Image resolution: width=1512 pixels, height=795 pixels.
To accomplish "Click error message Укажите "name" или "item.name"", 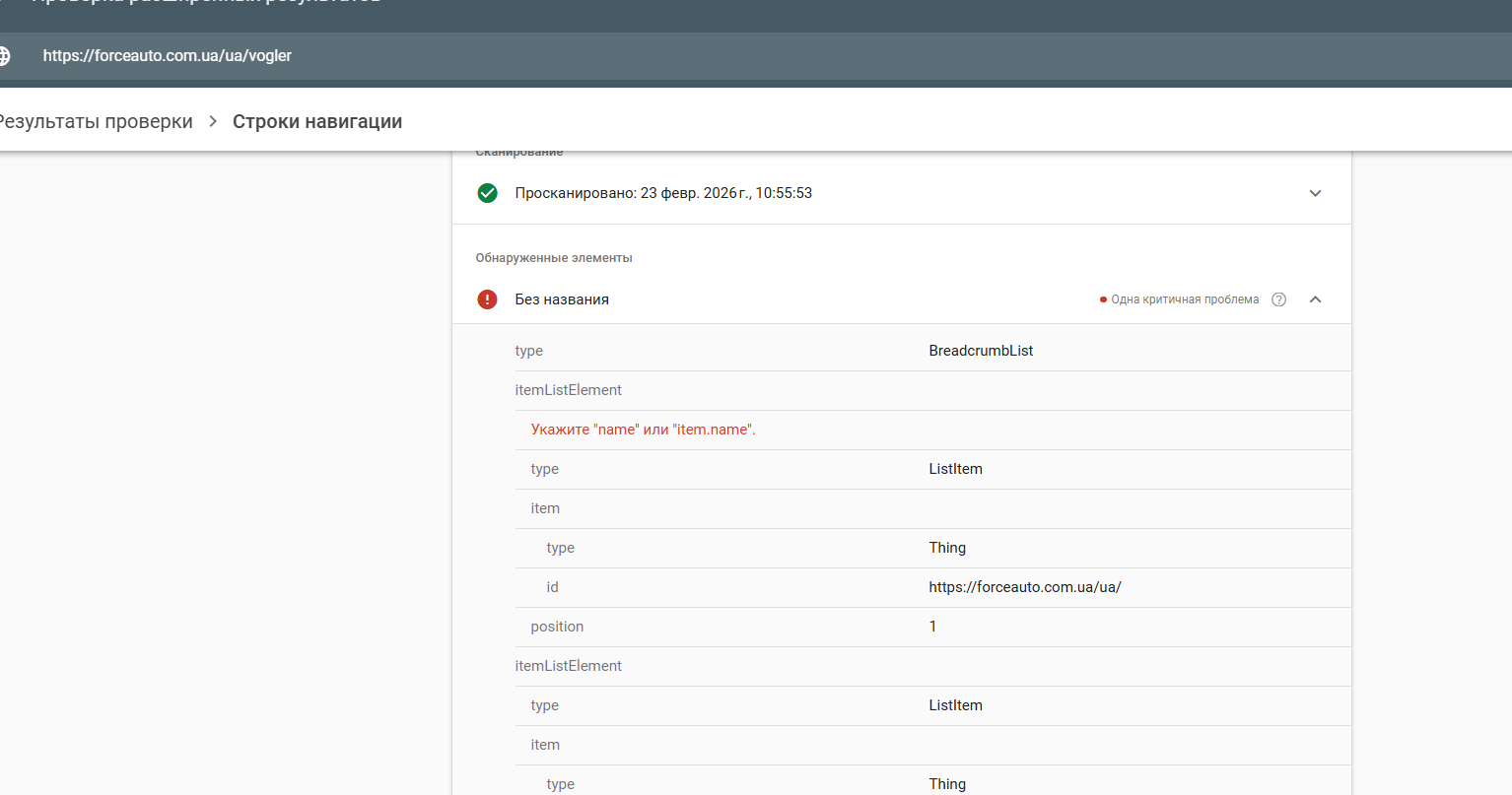I will click(x=643, y=430).
